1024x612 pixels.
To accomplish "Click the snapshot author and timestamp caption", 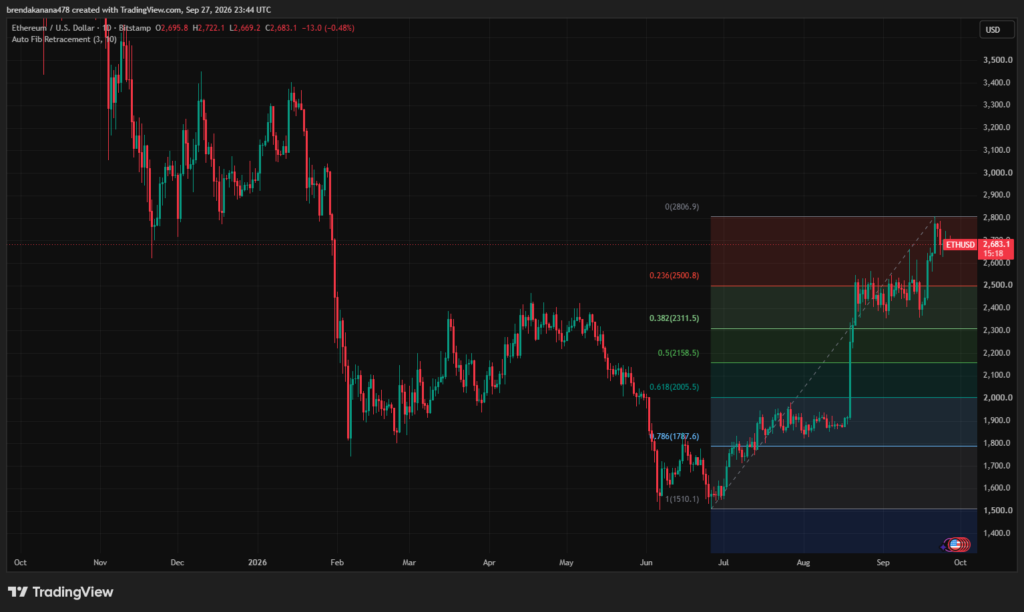I will [x=138, y=10].
